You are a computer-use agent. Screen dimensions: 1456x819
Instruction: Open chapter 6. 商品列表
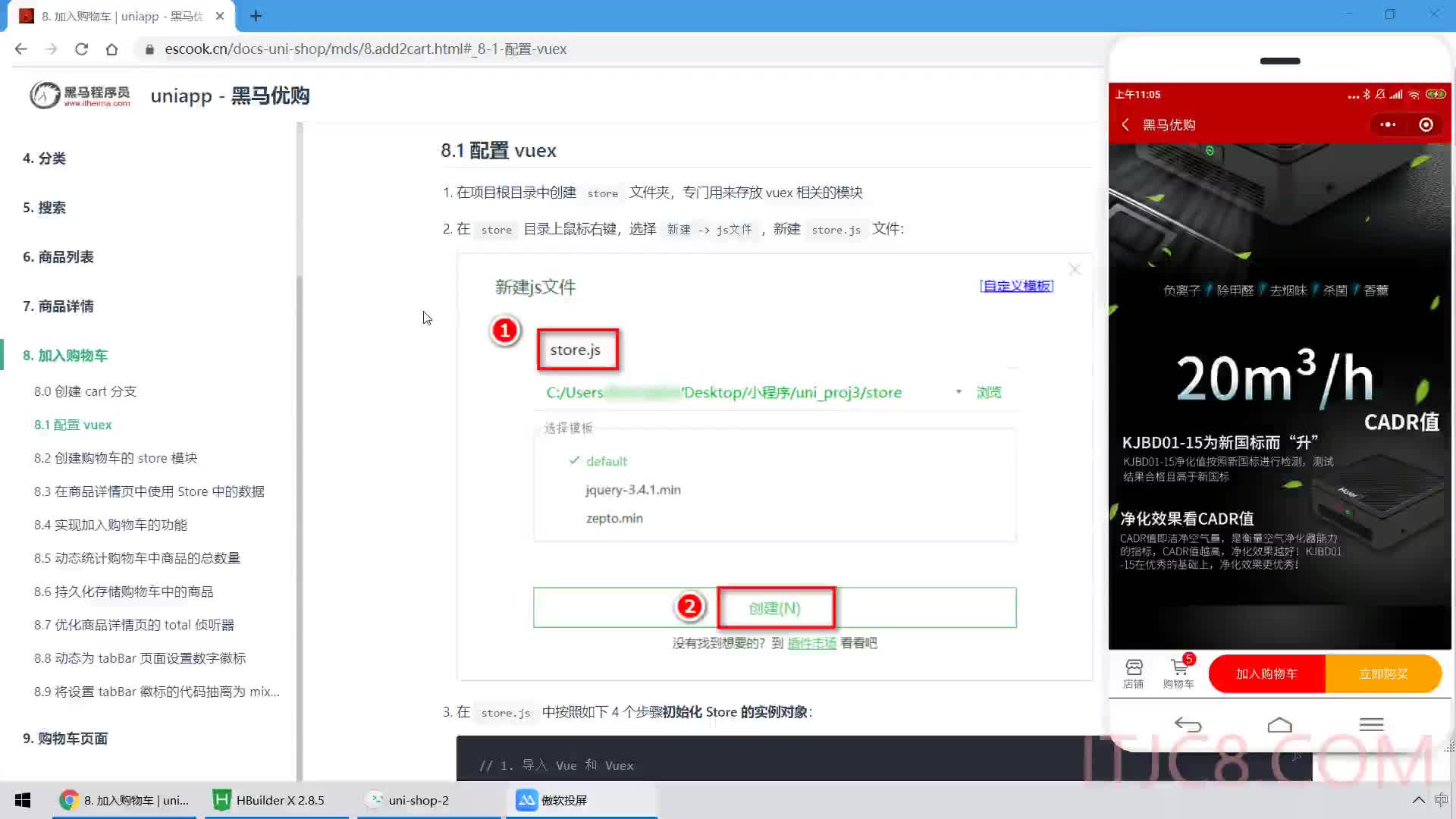[x=58, y=257]
